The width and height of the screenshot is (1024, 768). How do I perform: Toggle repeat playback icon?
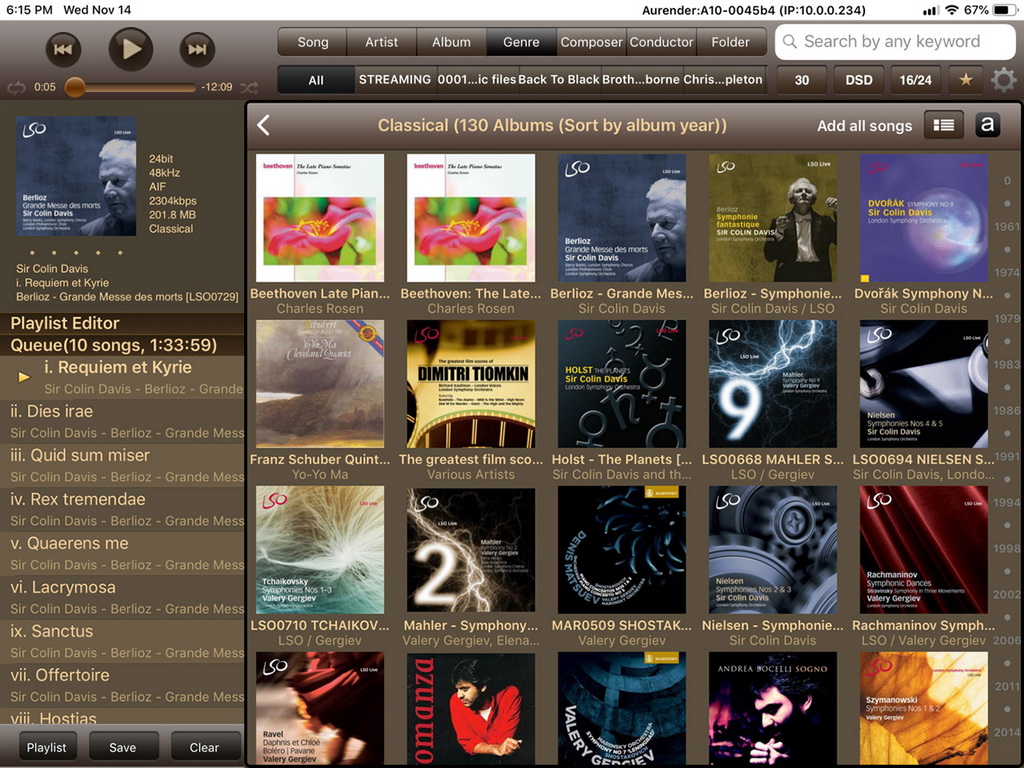pyautogui.click(x=16, y=88)
